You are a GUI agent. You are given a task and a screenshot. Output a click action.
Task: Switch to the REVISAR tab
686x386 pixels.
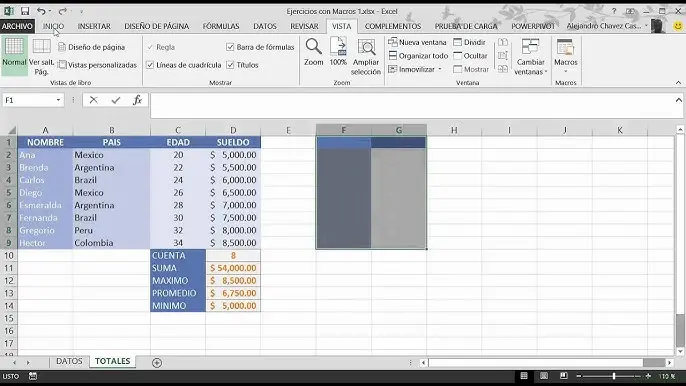304,26
